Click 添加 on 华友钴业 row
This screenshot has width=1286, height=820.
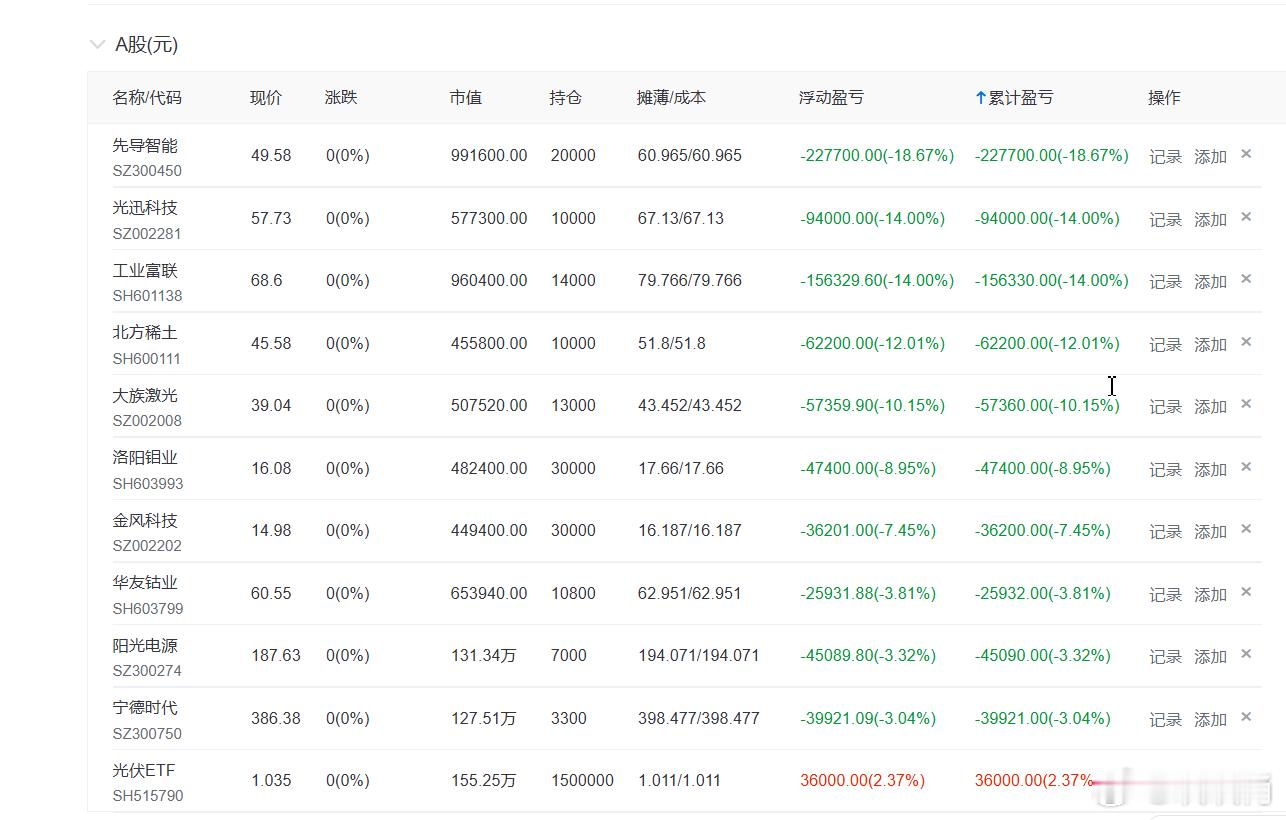[1210, 595]
